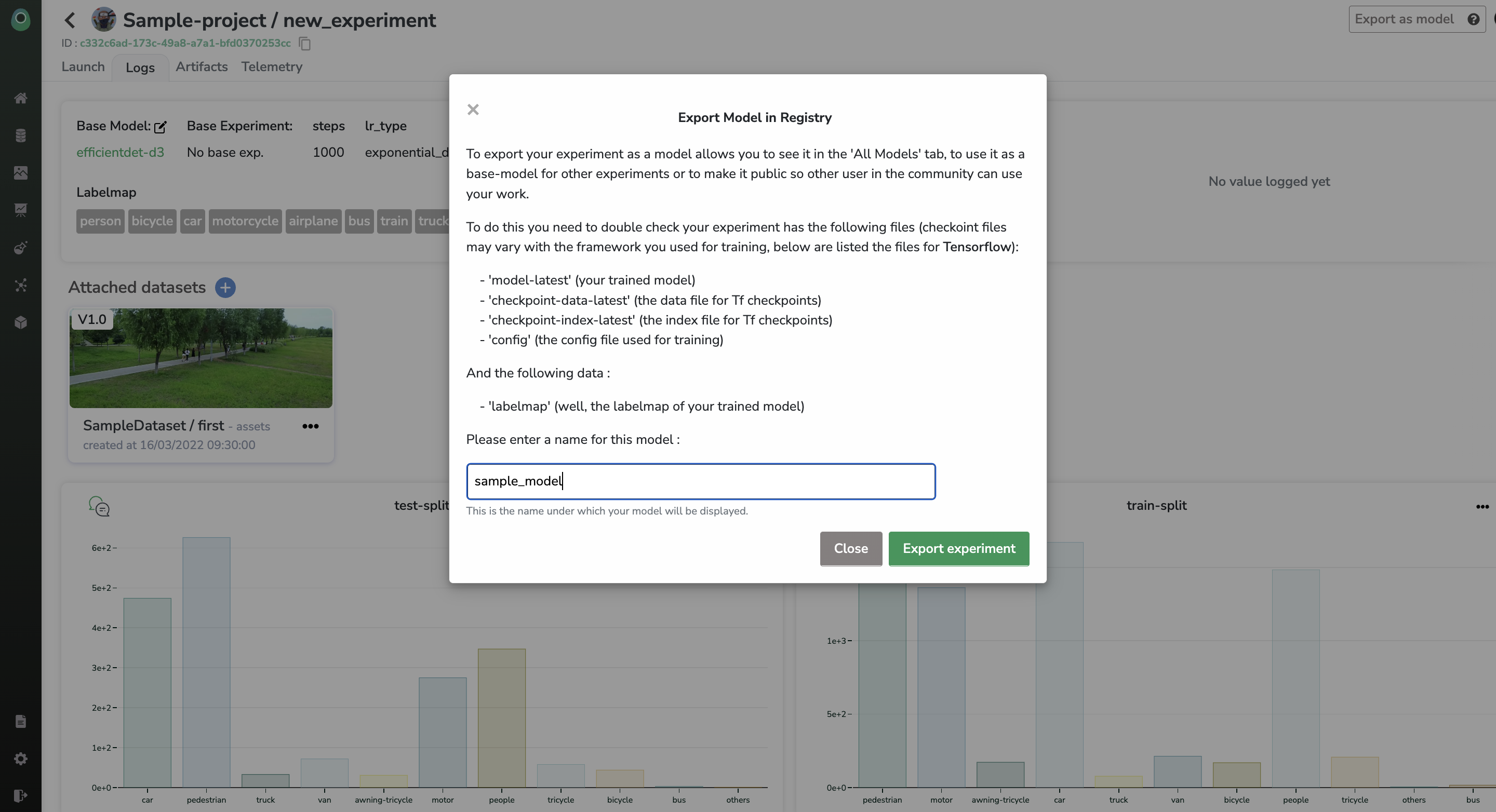Viewport: 1496px width, 812px height.
Task: Click the green Export experiment button
Action: click(x=958, y=548)
